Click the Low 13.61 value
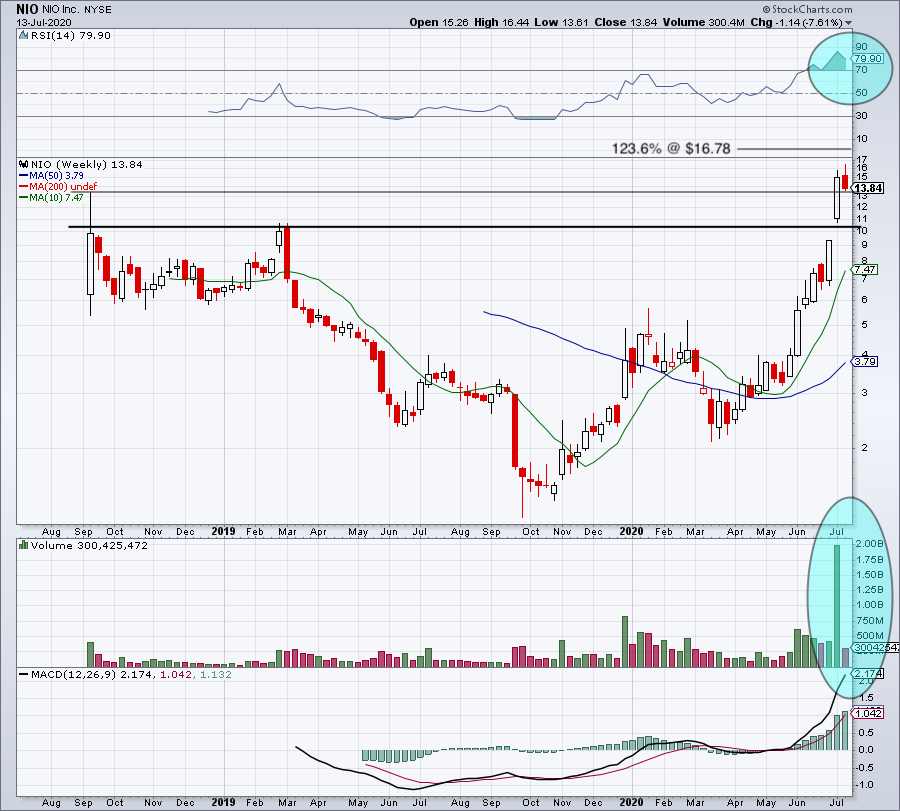 pos(561,22)
